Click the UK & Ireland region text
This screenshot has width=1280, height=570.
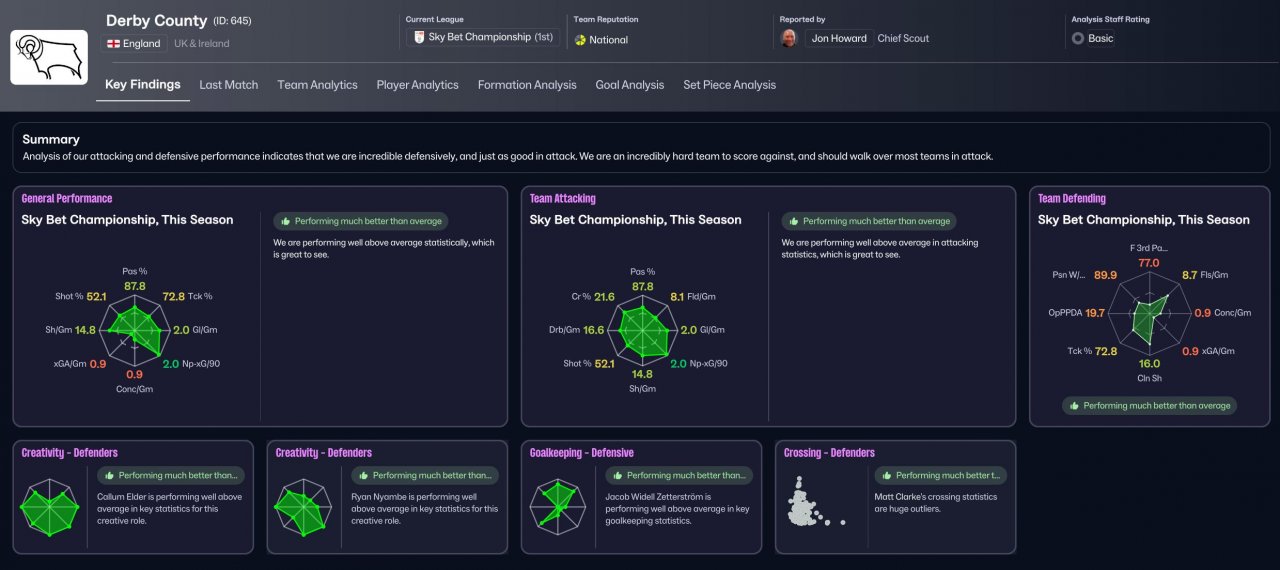201,44
